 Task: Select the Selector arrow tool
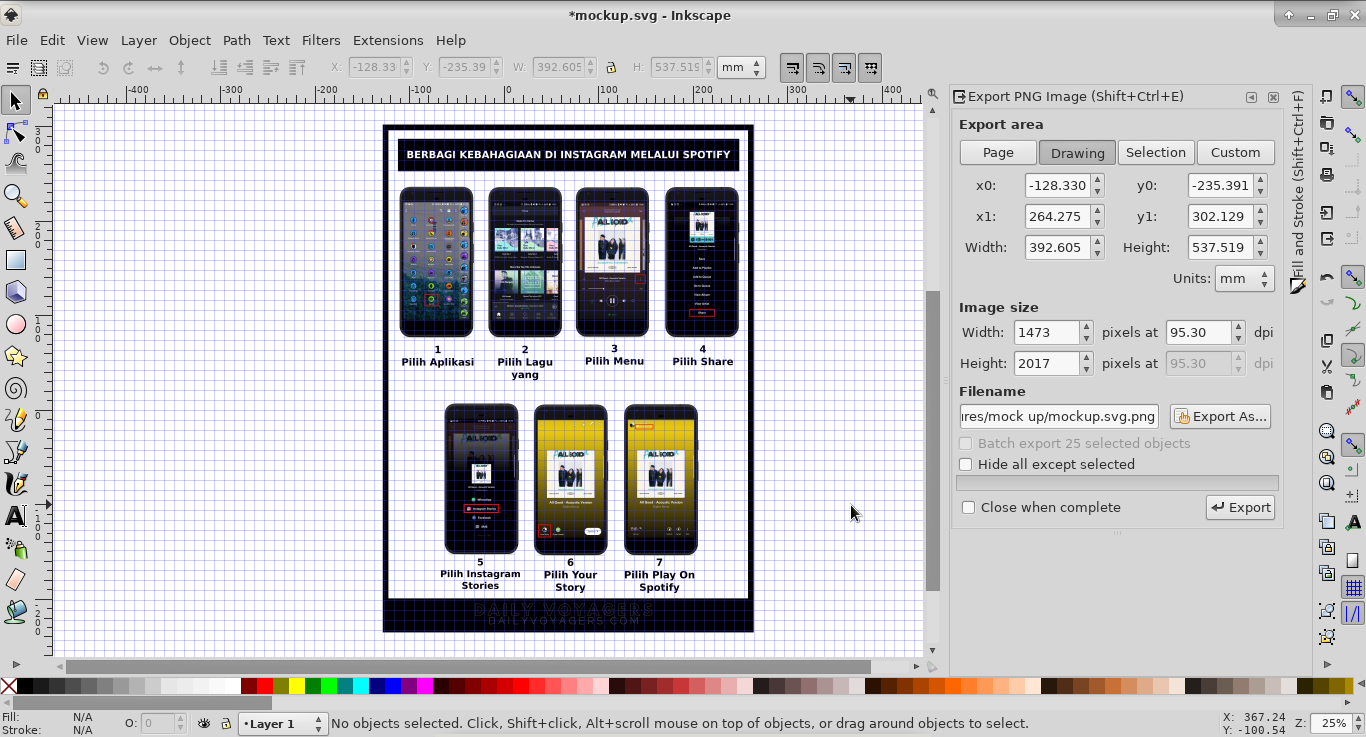pyautogui.click(x=15, y=100)
